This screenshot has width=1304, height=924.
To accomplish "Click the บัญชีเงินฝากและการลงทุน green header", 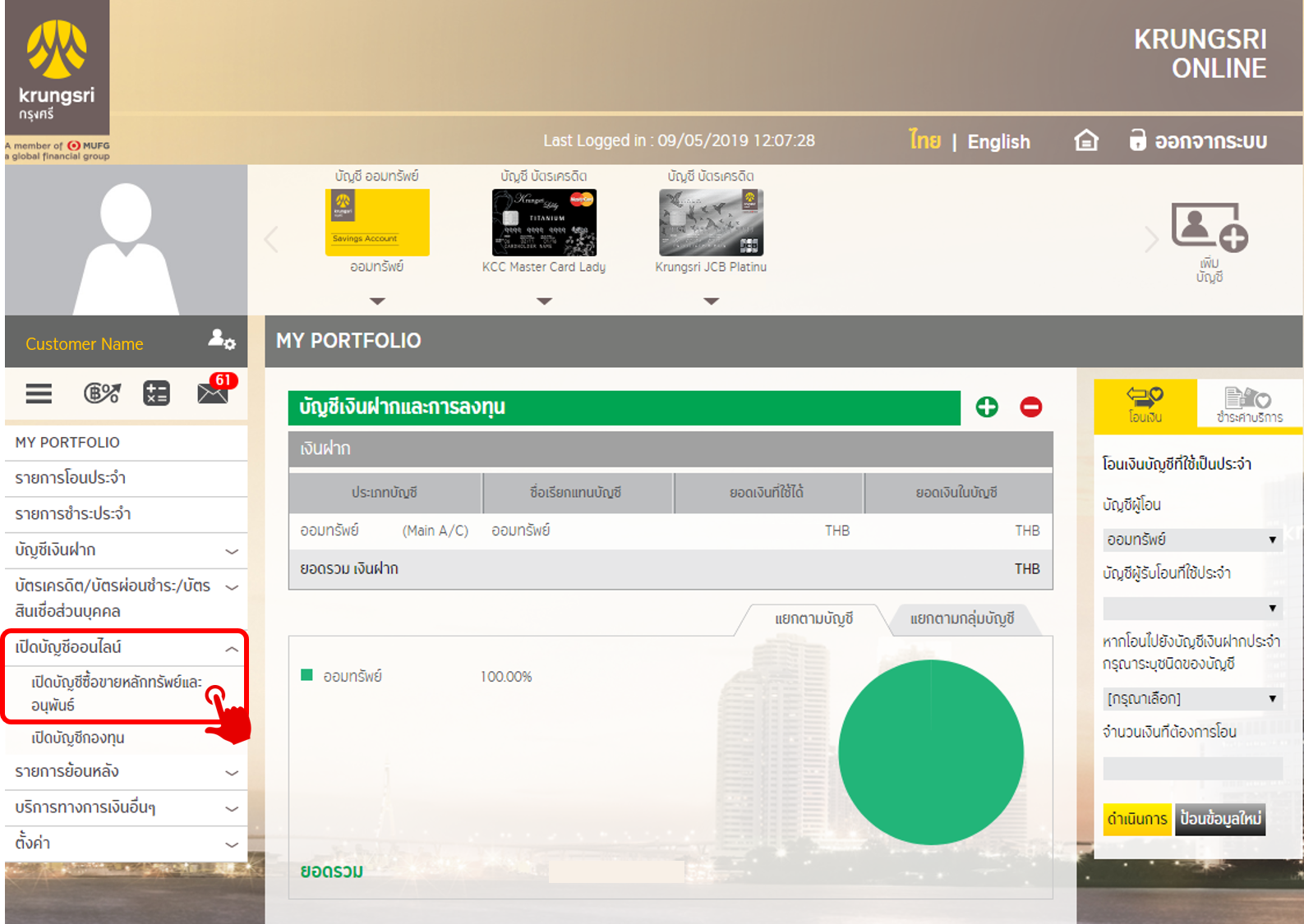I will pos(624,407).
